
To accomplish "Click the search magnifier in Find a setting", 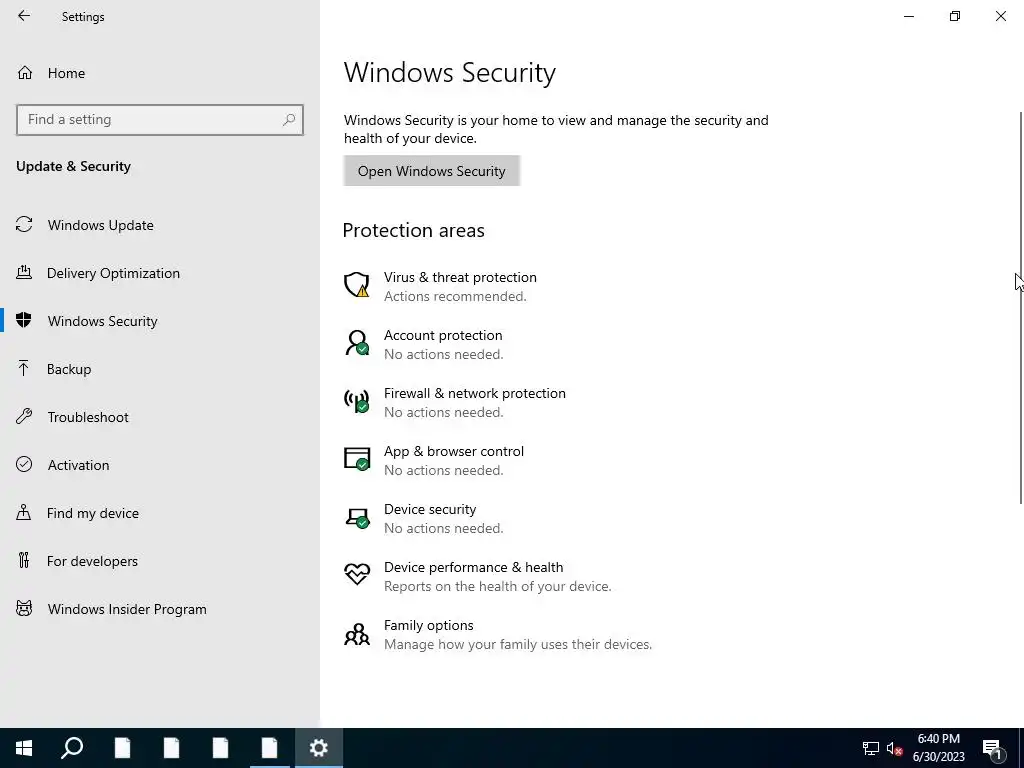I will coord(289,120).
